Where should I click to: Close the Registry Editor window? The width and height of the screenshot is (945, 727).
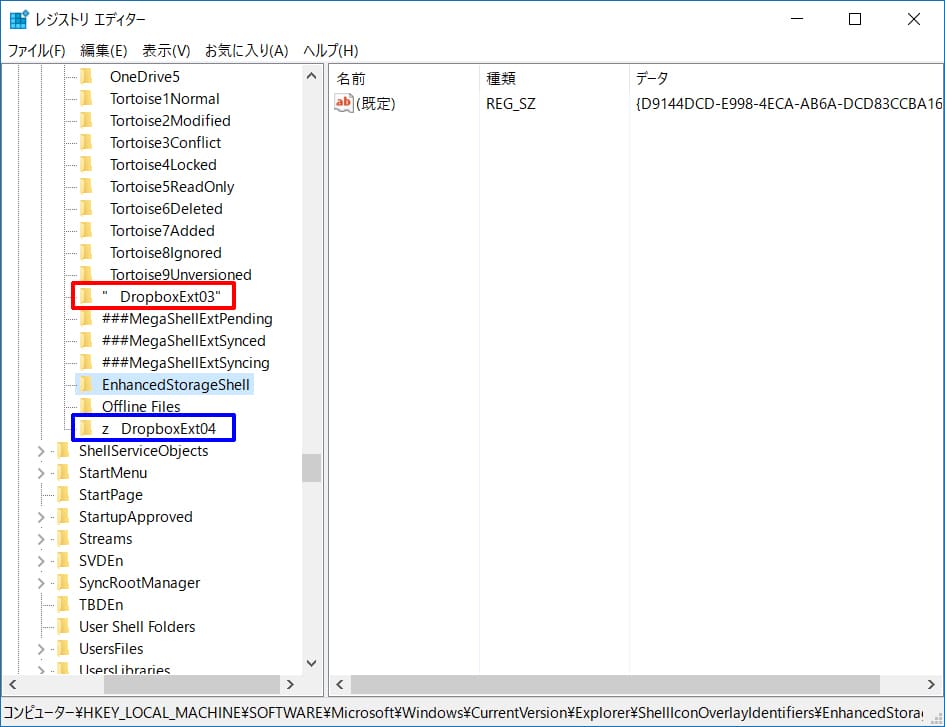914,19
